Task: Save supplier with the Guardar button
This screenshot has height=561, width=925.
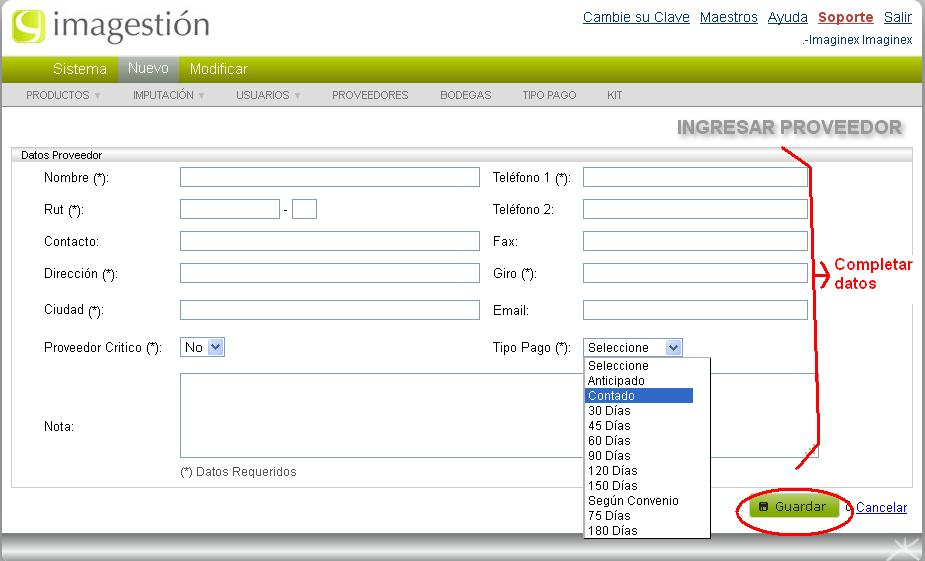Action: [793, 507]
